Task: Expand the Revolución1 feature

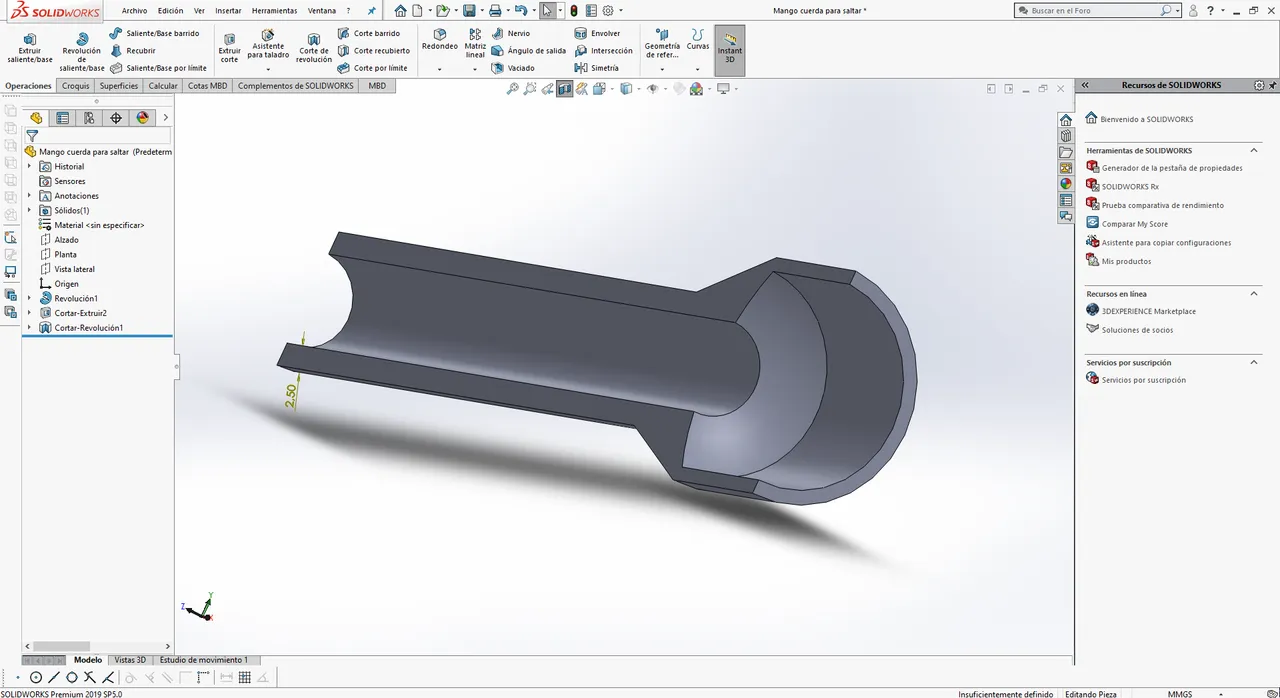Action: click(x=29, y=299)
